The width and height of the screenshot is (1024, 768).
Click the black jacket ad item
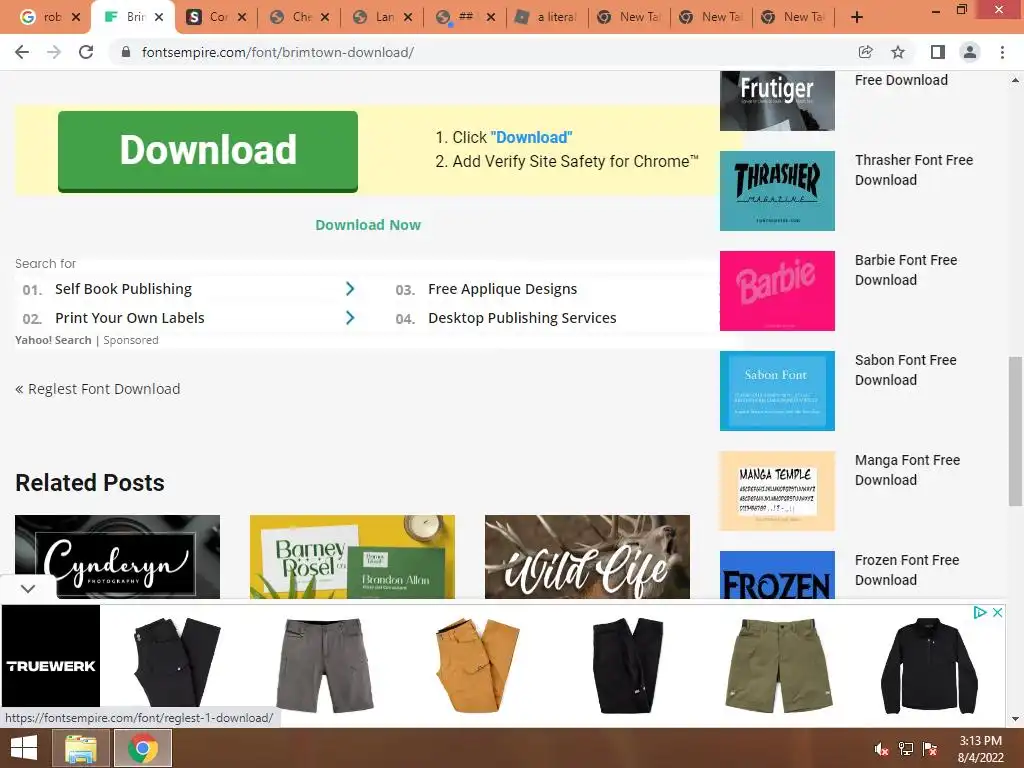[929, 664]
